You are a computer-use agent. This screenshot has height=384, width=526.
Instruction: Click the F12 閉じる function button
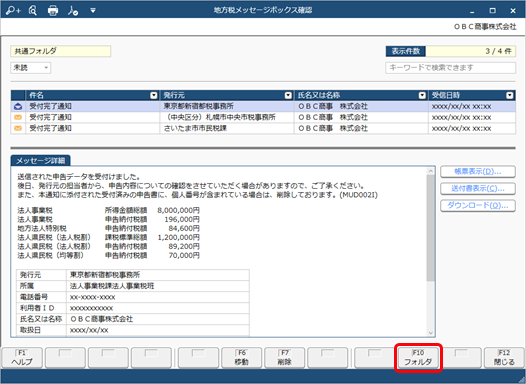coord(504,358)
